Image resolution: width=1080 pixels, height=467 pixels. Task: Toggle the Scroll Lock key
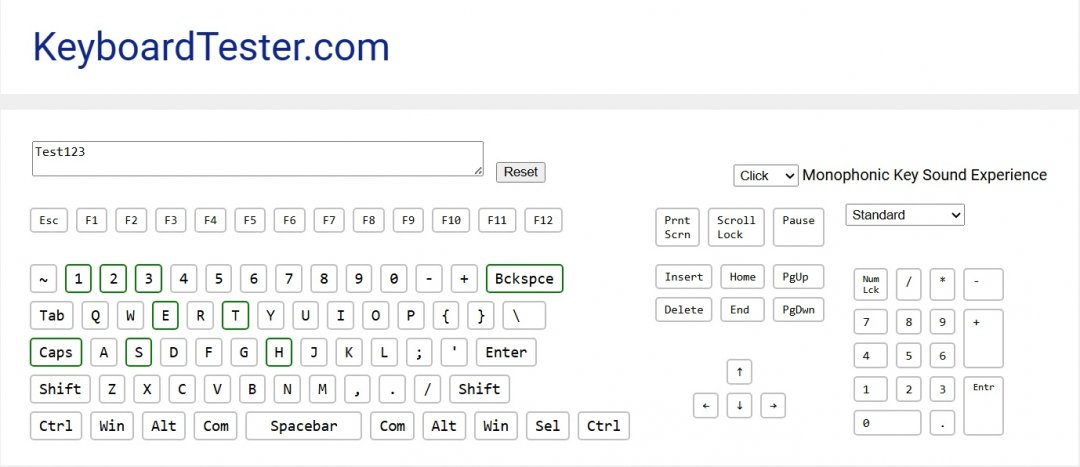[x=737, y=227]
